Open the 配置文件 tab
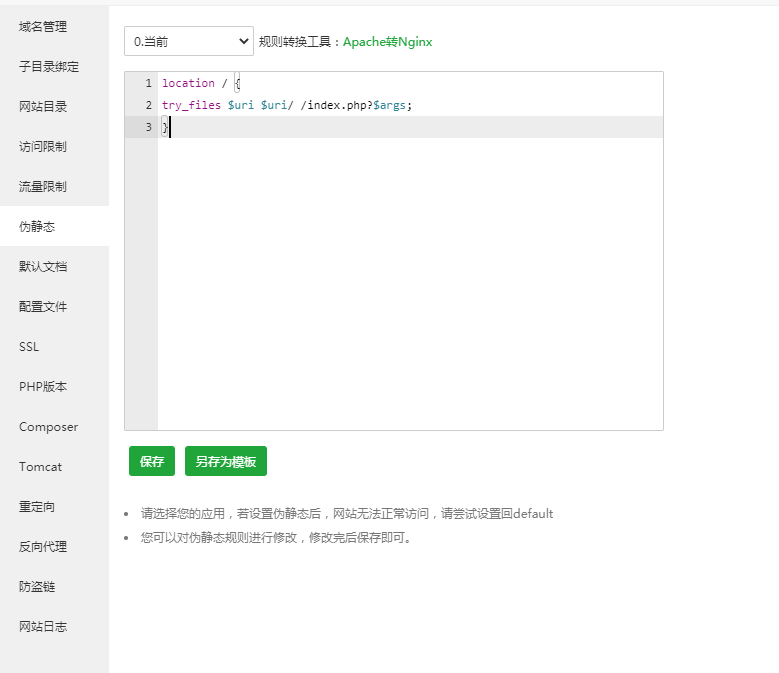This screenshot has height=673, width=779. click(x=43, y=306)
